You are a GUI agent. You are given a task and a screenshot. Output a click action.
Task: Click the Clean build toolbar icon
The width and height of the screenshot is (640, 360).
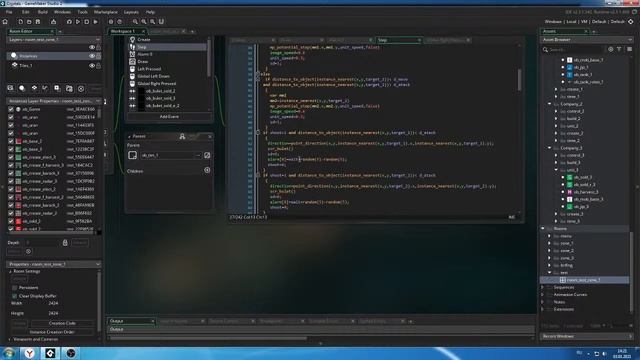tap(96, 22)
